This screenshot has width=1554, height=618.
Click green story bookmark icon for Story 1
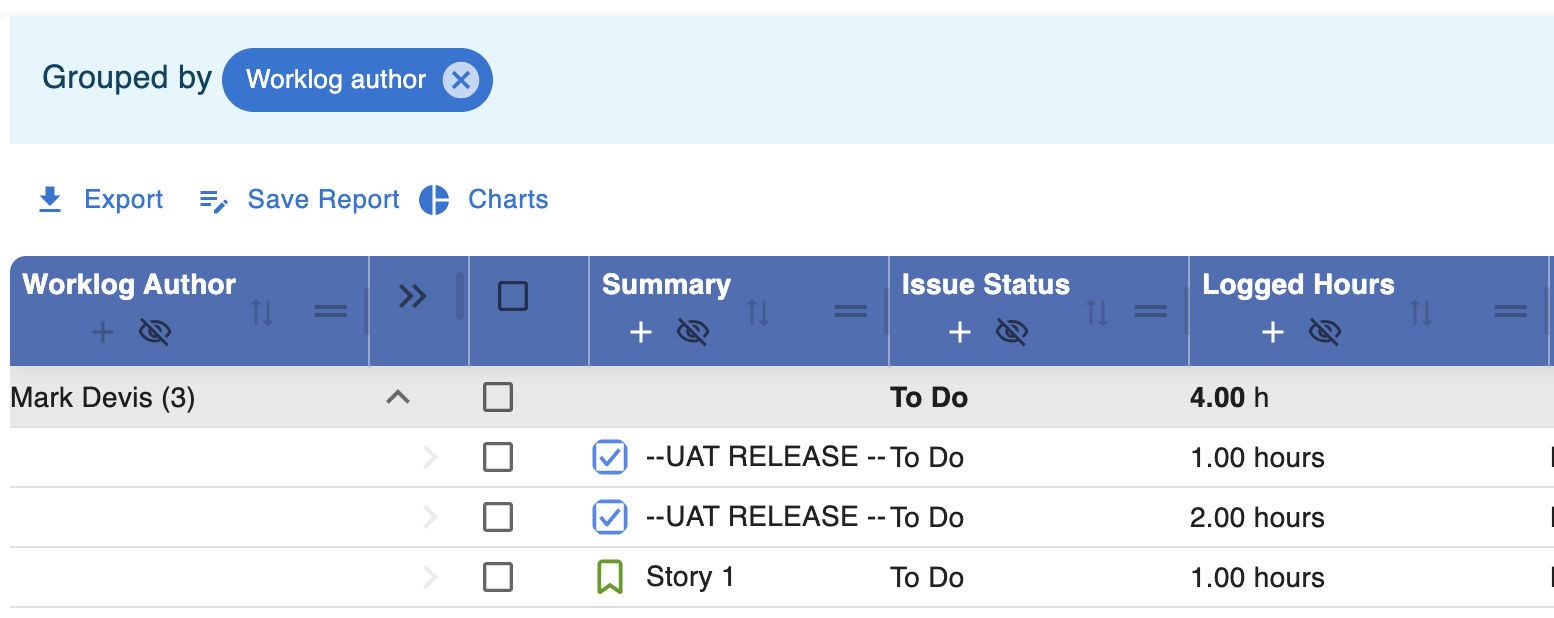tap(610, 577)
